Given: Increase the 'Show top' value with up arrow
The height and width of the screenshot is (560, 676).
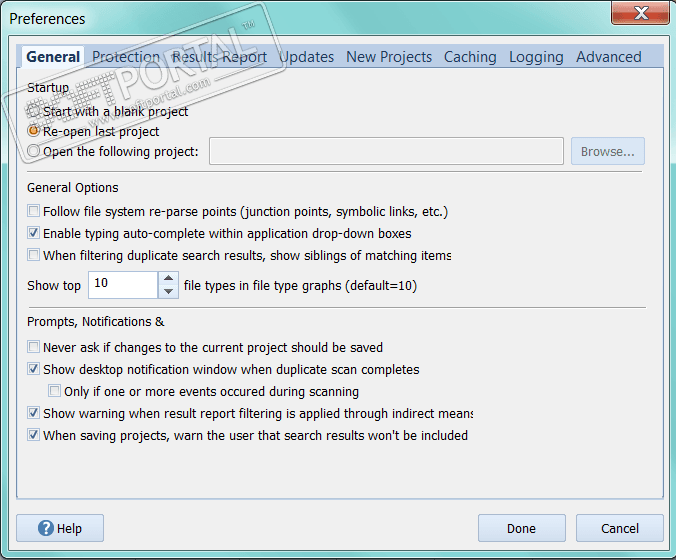Looking at the screenshot, I should click(169, 279).
